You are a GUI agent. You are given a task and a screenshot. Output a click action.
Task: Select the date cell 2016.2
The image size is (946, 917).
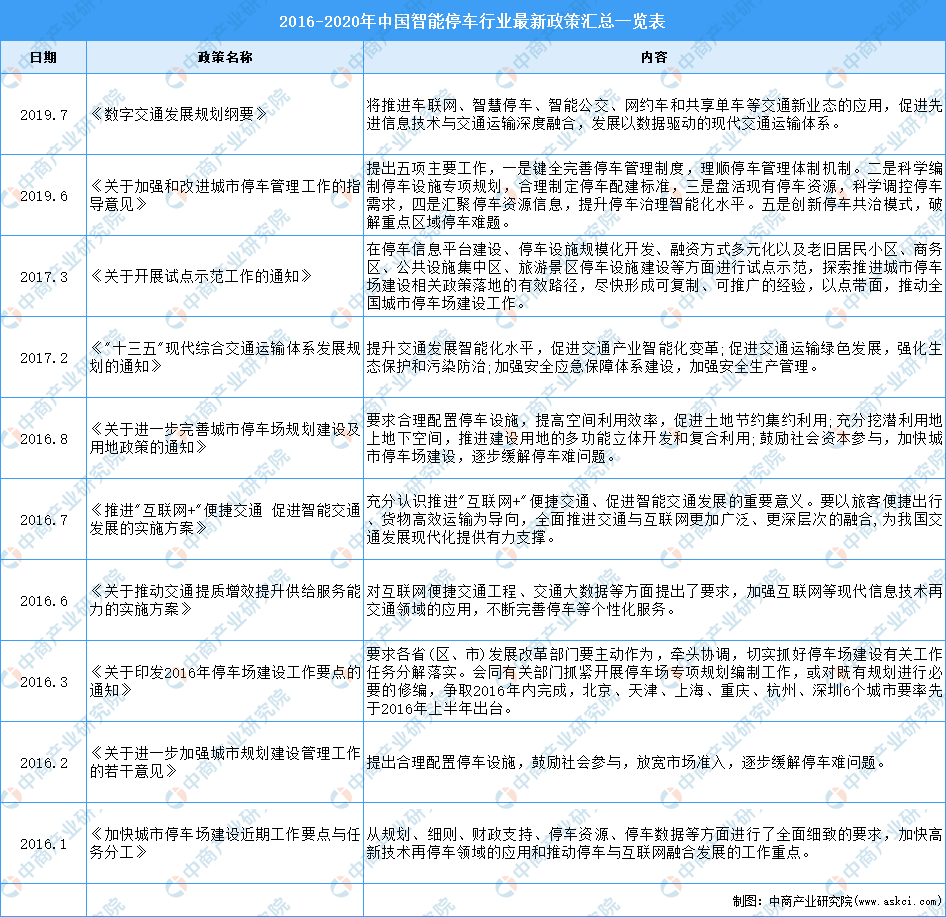click(x=43, y=763)
